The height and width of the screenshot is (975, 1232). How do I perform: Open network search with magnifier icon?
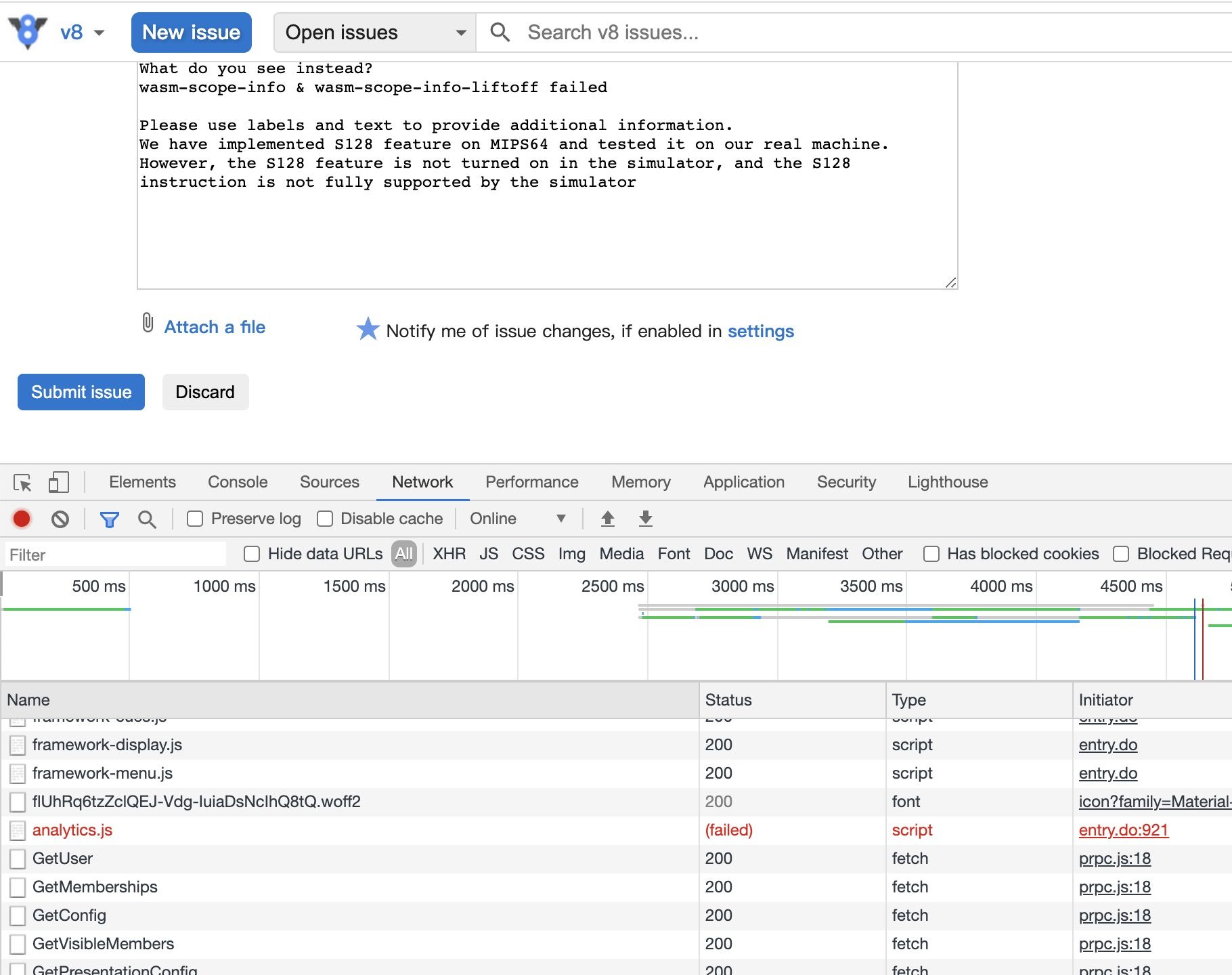[147, 519]
